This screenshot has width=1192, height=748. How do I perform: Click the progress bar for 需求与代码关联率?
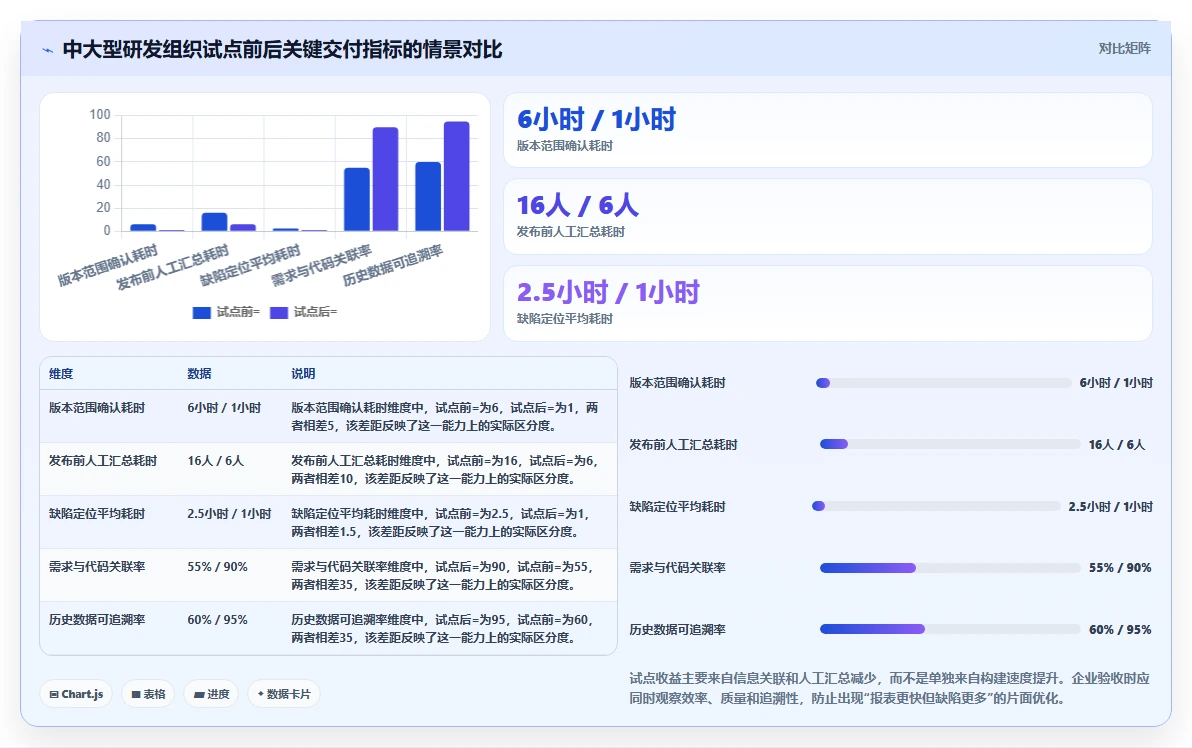pyautogui.click(x=950, y=568)
